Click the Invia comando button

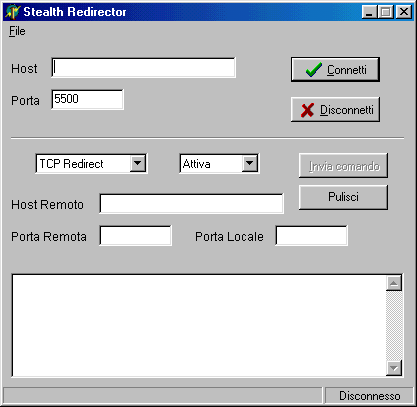343,166
